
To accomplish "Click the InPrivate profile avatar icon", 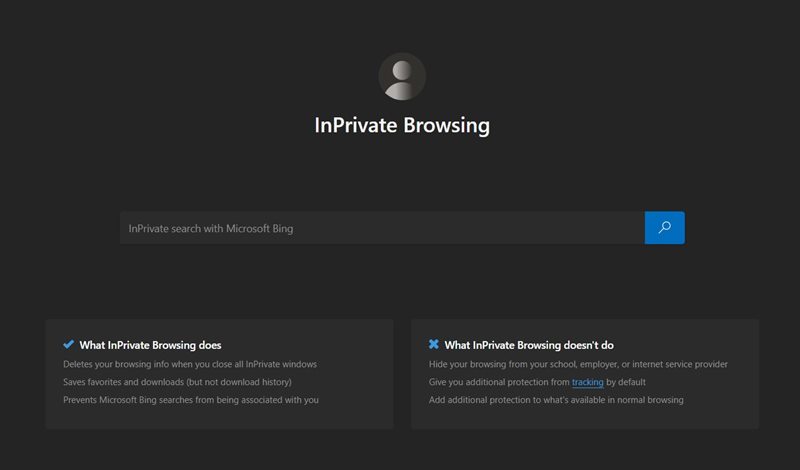I will point(402,77).
